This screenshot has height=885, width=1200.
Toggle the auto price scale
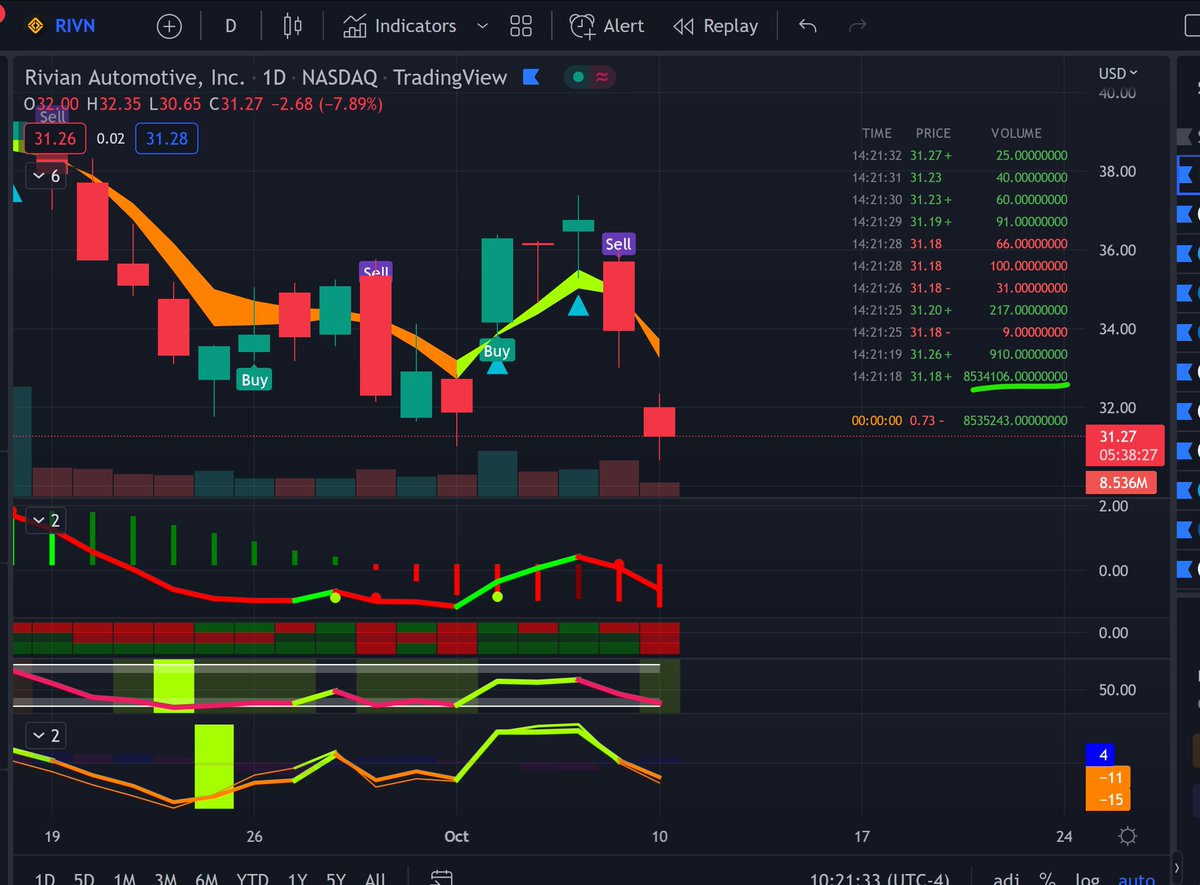tap(1135, 878)
